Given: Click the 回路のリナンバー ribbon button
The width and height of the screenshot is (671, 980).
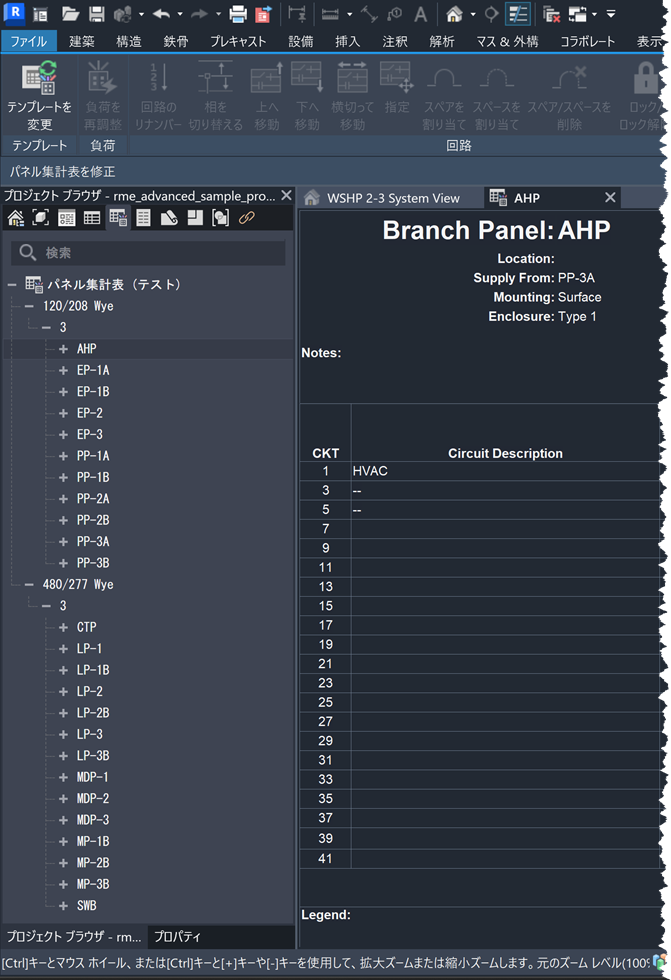Looking at the screenshot, I should 158,95.
